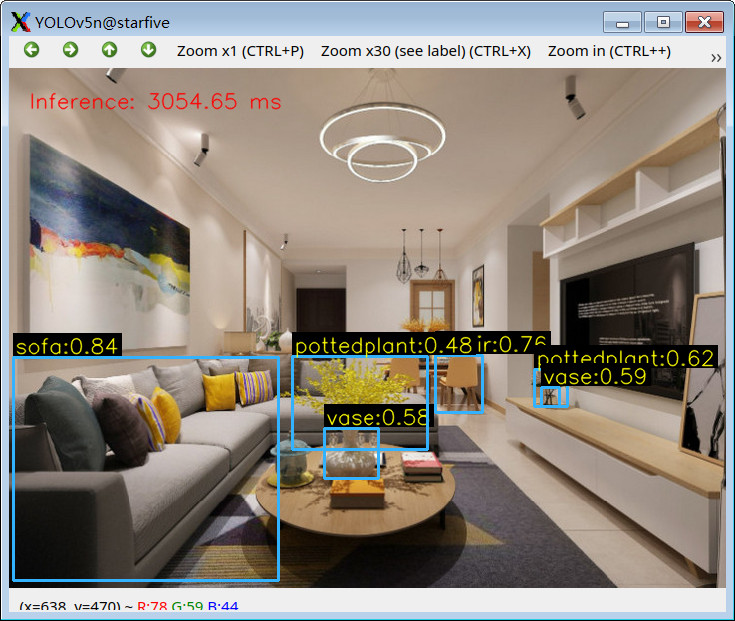Select Zoom x30 (see label) button
Viewport: 735px width, 621px height.
pos(426,51)
